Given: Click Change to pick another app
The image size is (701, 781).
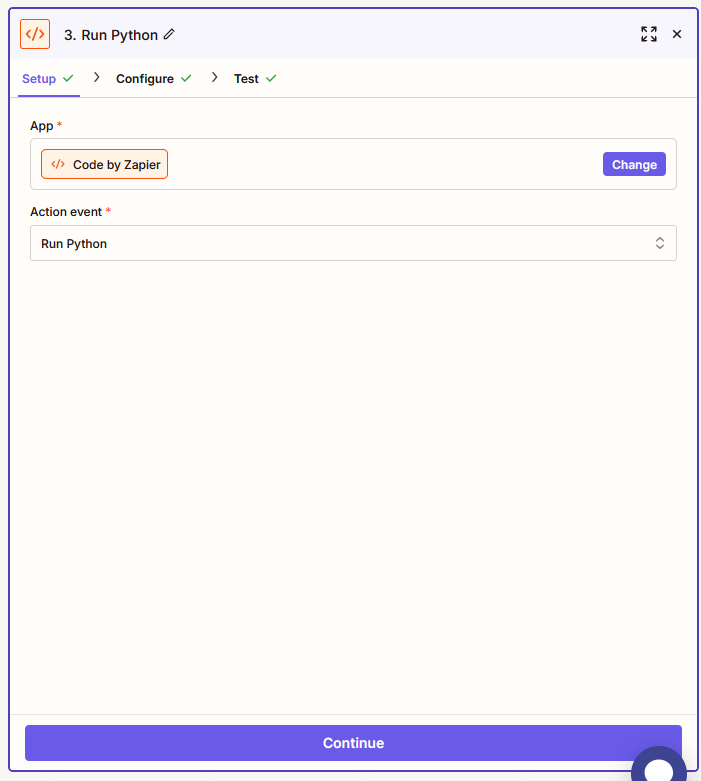Looking at the screenshot, I should [x=634, y=164].
